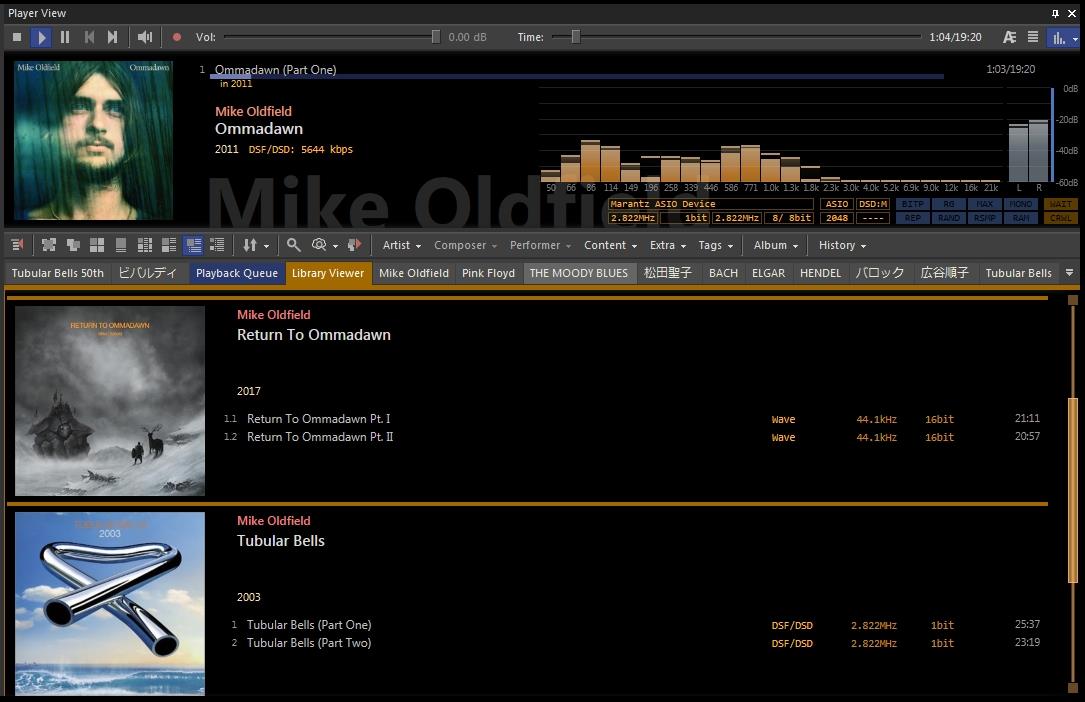Pin the Player View panel

tap(1055, 13)
